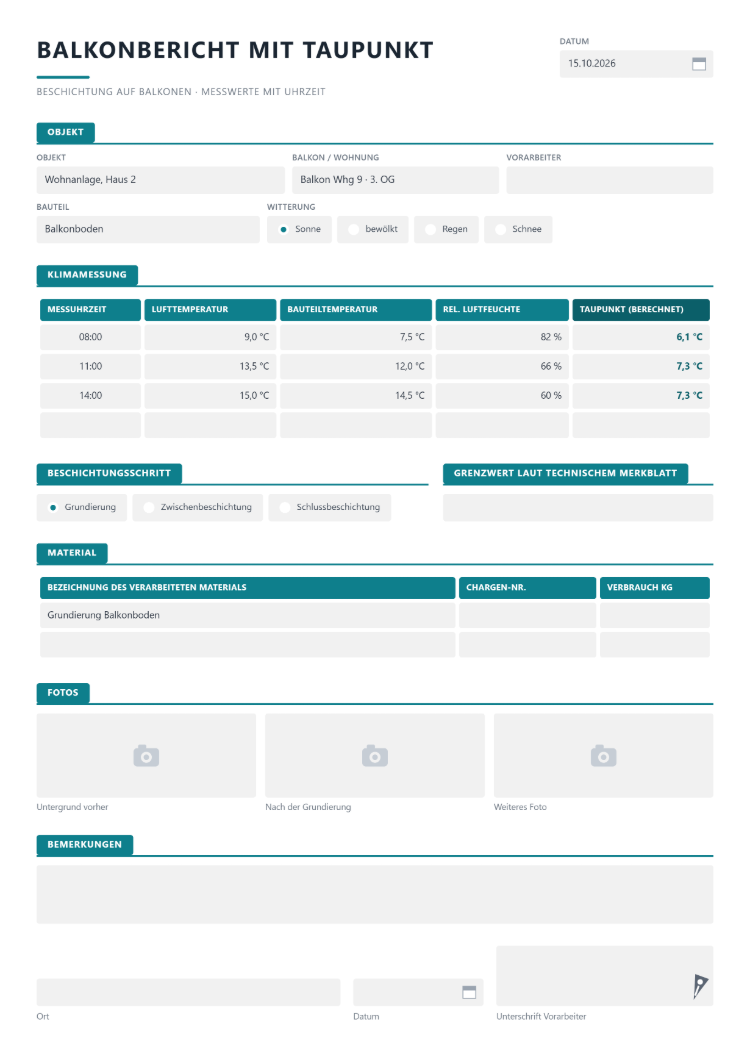750x1060 pixels.
Task: Open calendar icon in the bottom Datum field
Action: click(x=469, y=992)
